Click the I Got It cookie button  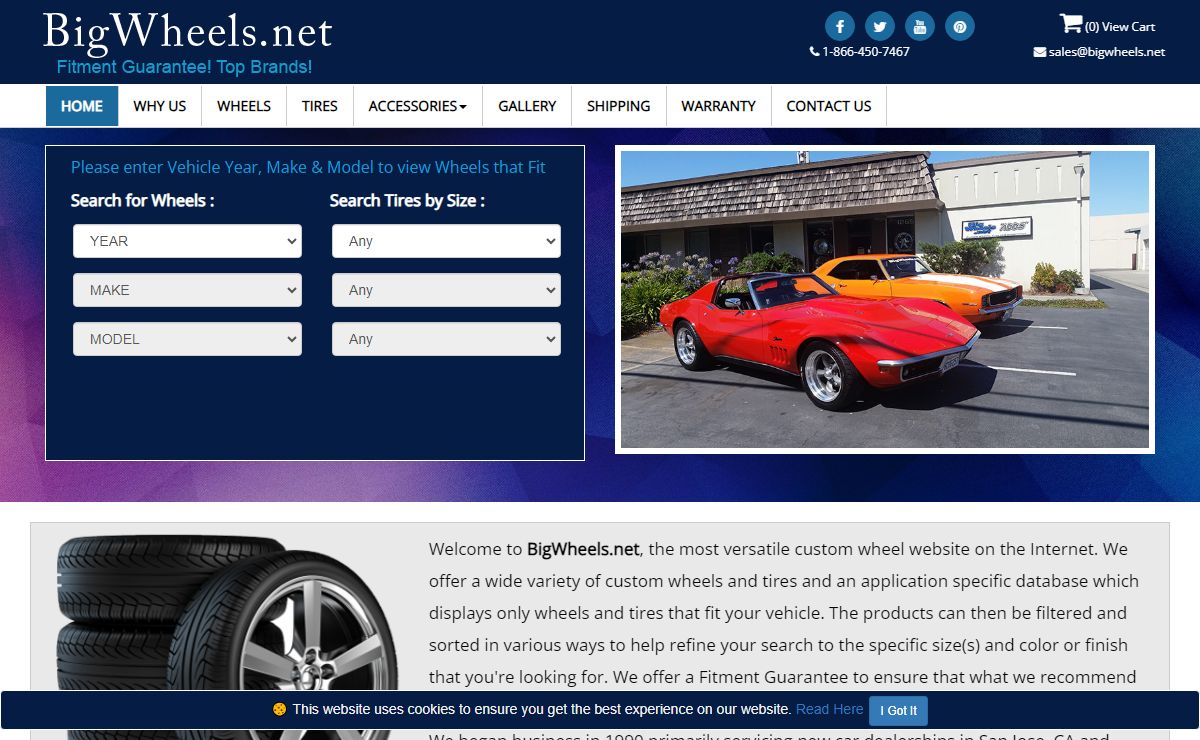tap(898, 711)
